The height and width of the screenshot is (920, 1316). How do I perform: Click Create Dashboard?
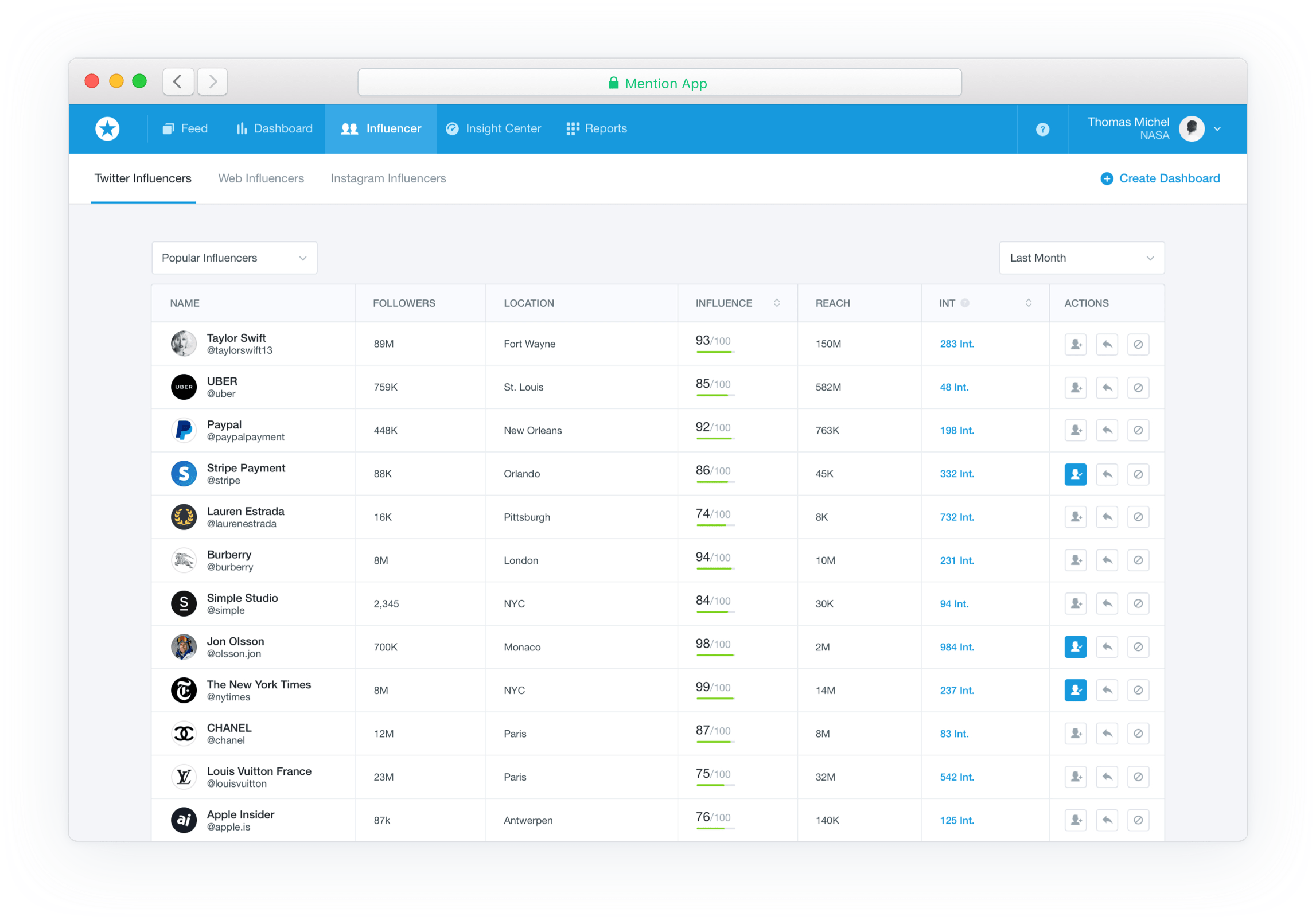click(x=1159, y=178)
